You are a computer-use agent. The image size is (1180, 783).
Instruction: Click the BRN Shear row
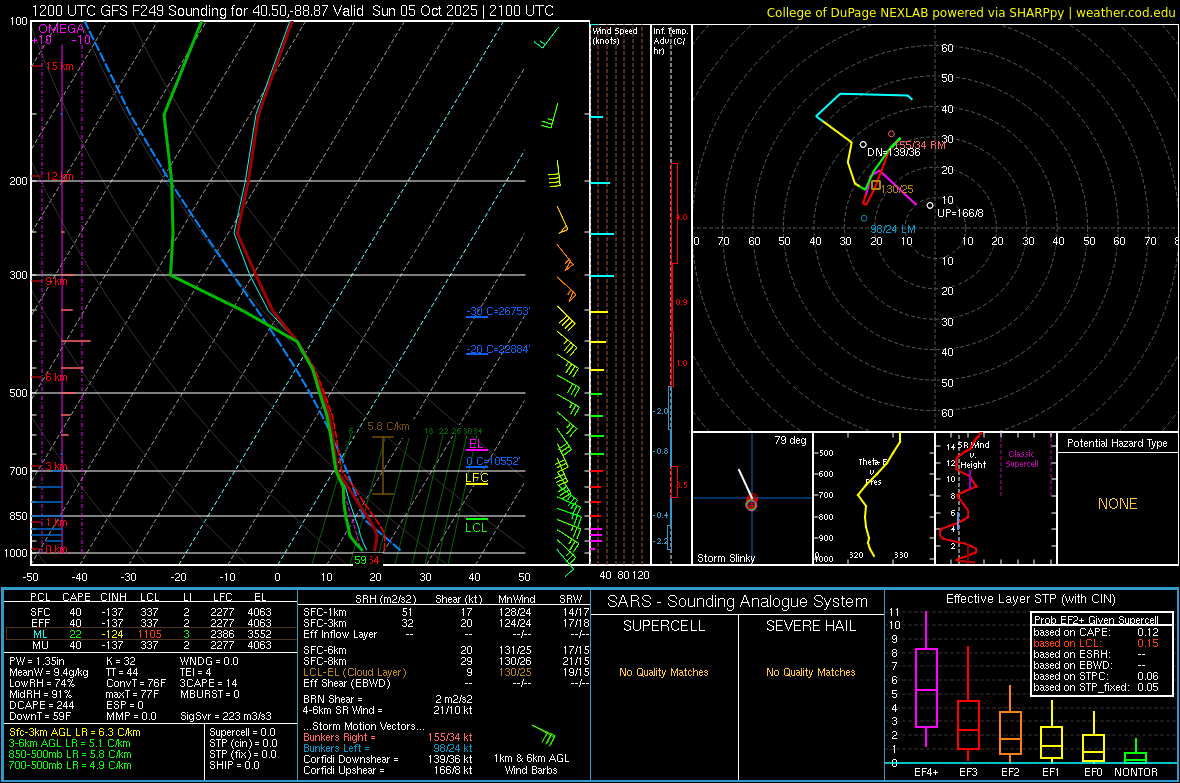point(388,699)
